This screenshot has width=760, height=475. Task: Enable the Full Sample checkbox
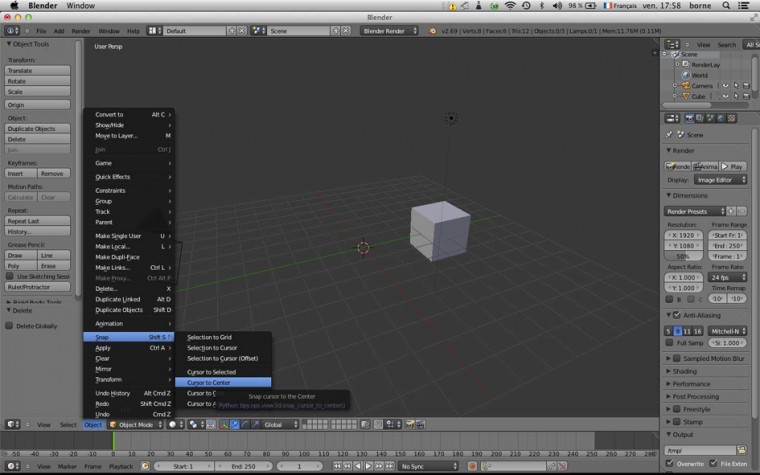click(x=670, y=343)
